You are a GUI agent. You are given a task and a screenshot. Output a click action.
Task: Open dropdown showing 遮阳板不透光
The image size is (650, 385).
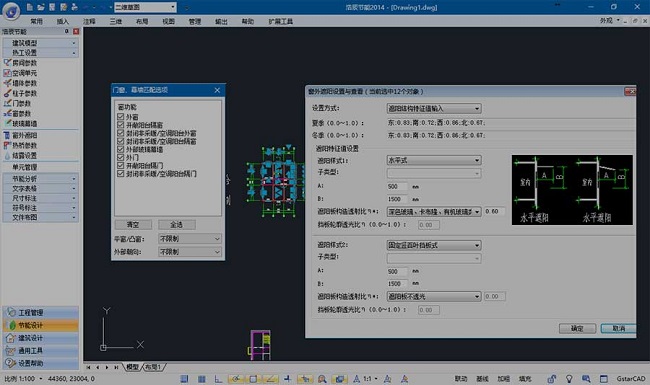click(x=434, y=297)
